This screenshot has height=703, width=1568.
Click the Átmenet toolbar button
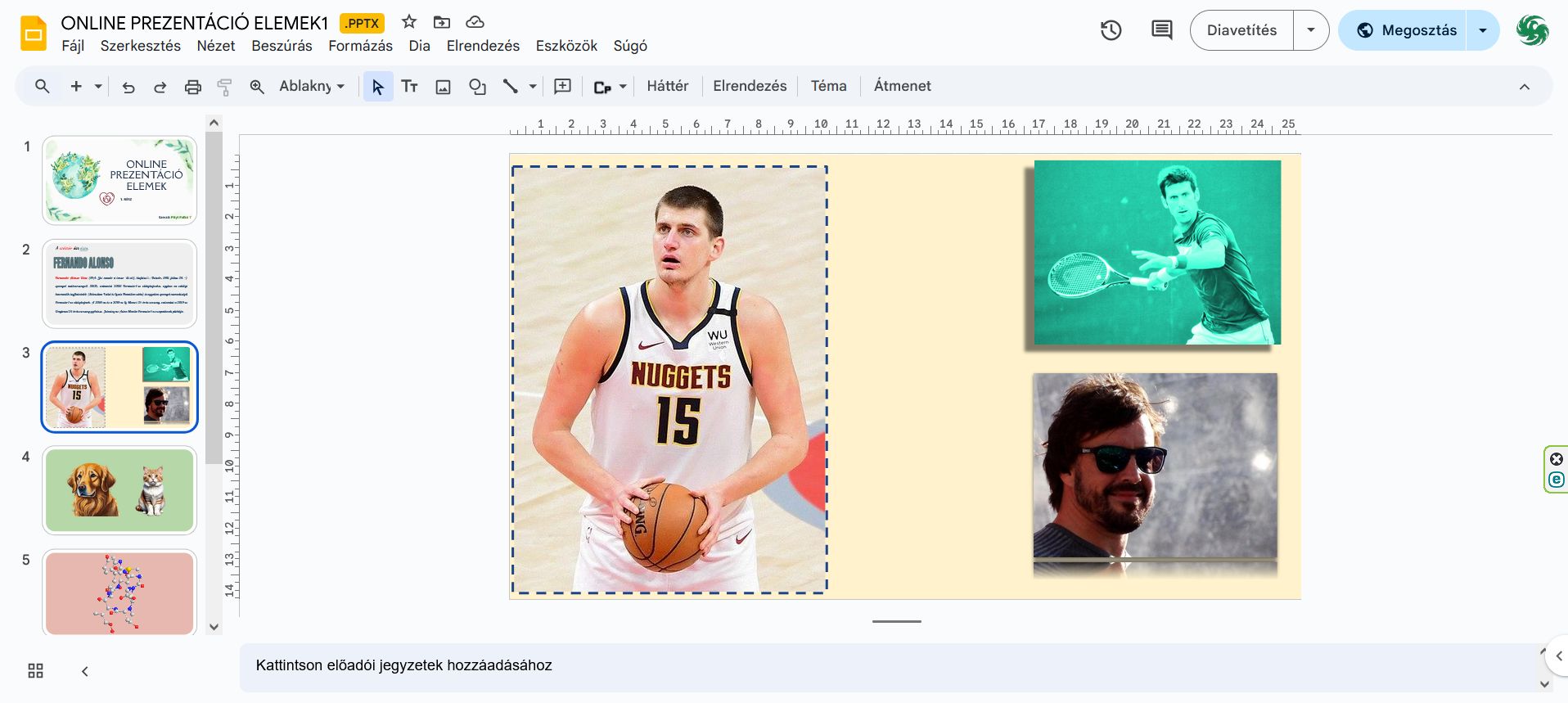click(x=903, y=86)
